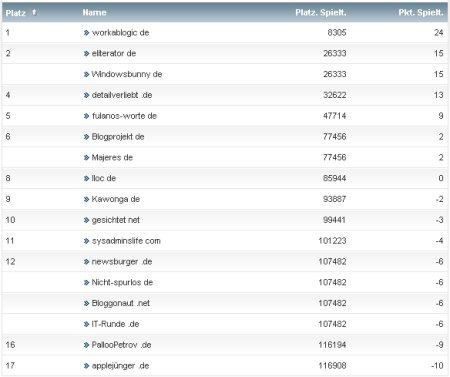This screenshot has width=450, height=377.
Task: Click the arrow icon before eliterator de
Action: point(86,53)
